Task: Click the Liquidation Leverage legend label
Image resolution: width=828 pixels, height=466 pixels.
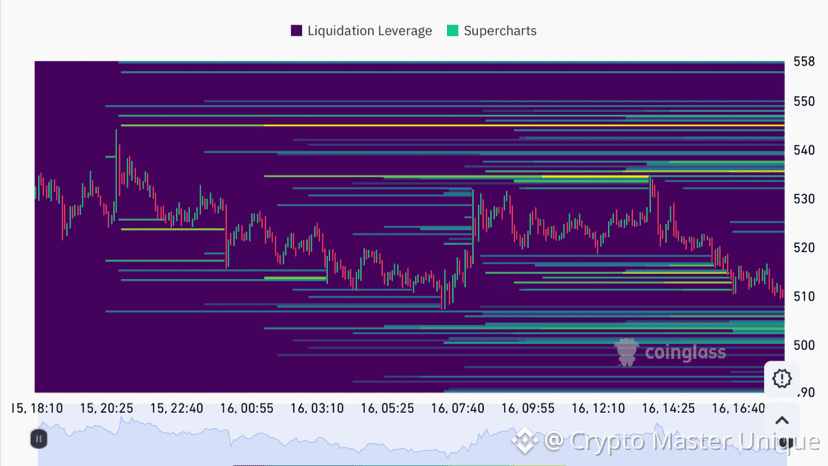Action: (370, 31)
